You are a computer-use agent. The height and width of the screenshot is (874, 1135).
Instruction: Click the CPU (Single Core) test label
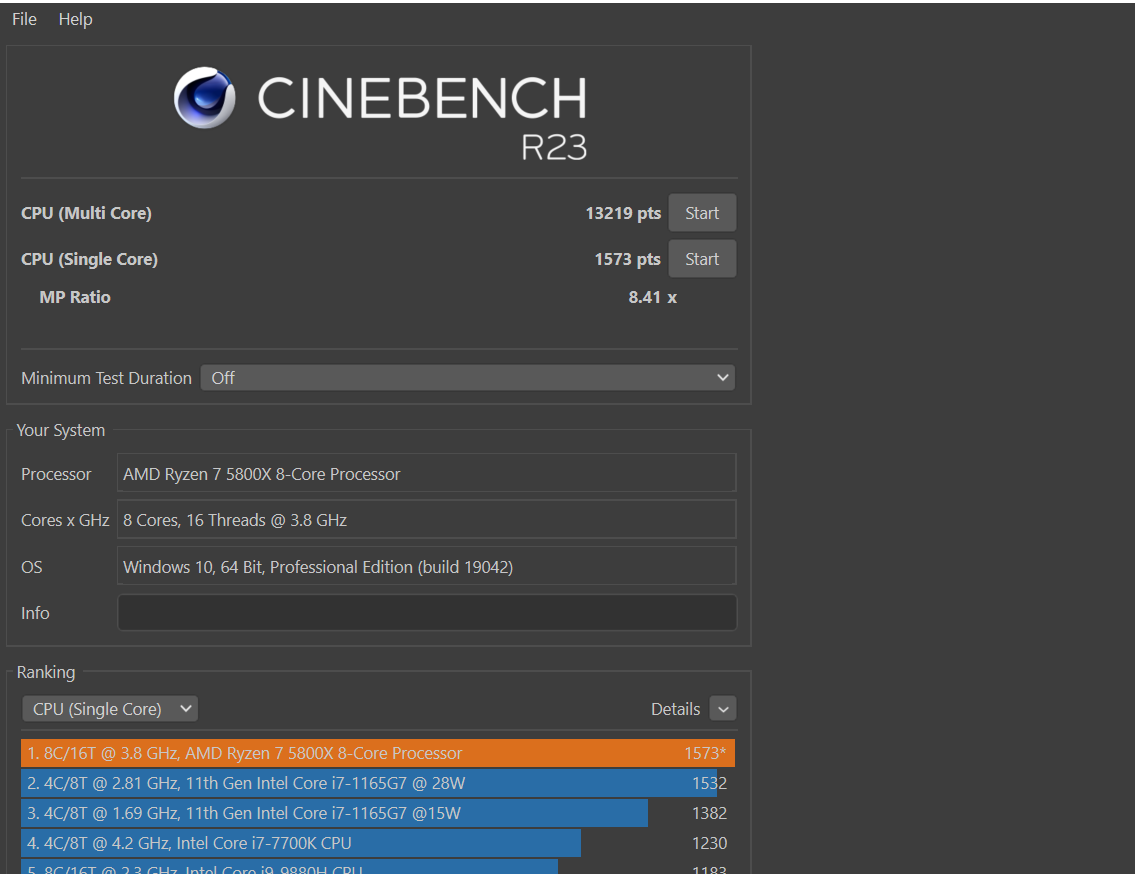[89, 259]
